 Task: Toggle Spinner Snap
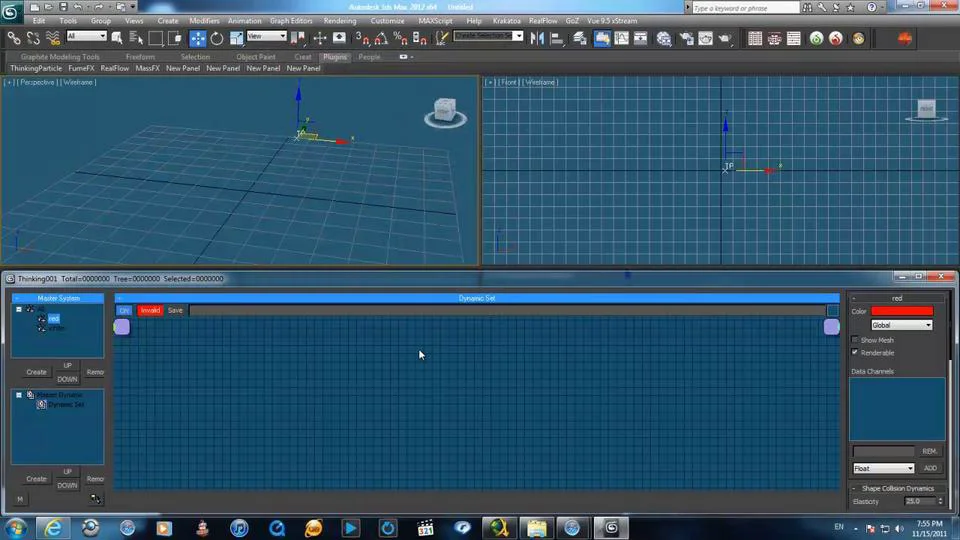pos(420,39)
